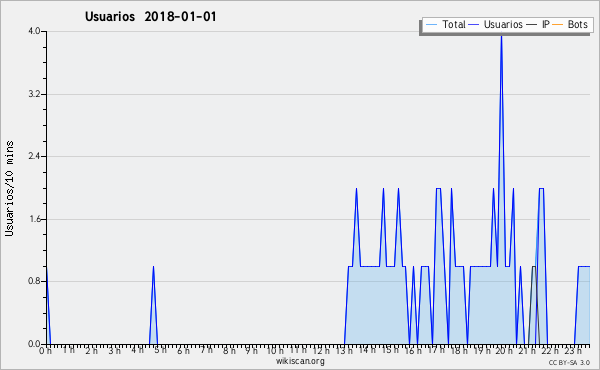Screen dimensions: 600x370
Task: Click the dark blue Usuarios legend line
Action: [x=474, y=25]
